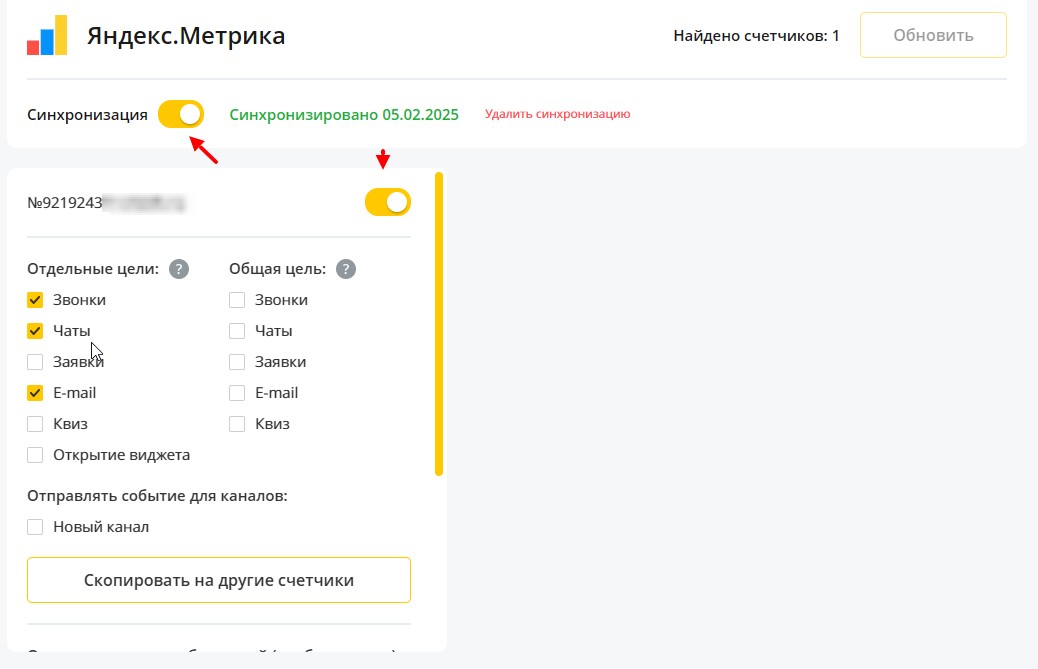Check Квиз under Отдельные цели
The width and height of the screenshot is (1038, 669).
click(x=35, y=424)
